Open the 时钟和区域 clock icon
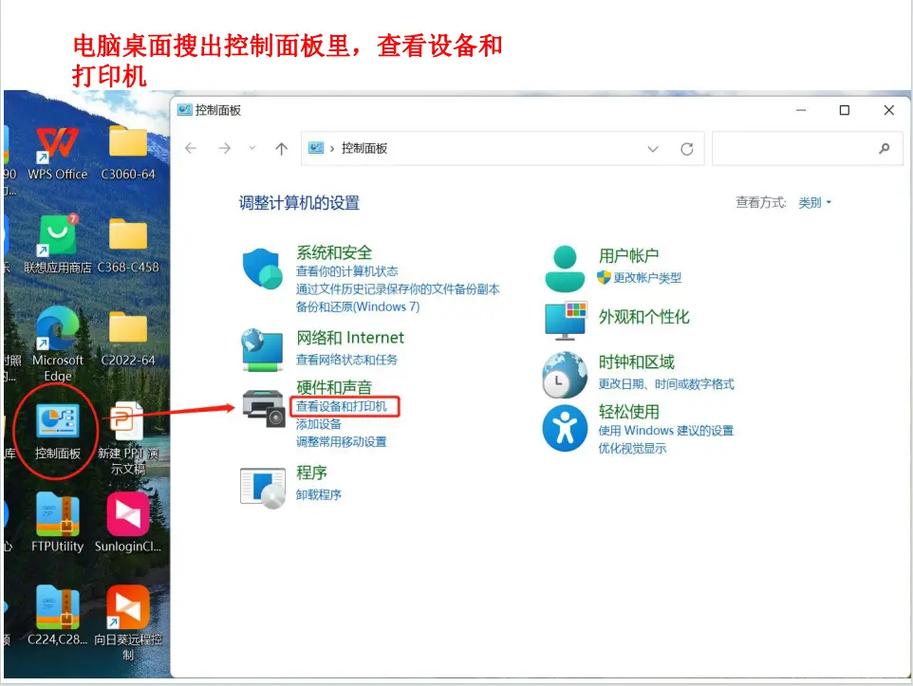Screen dimensions: 913x686 (566, 374)
